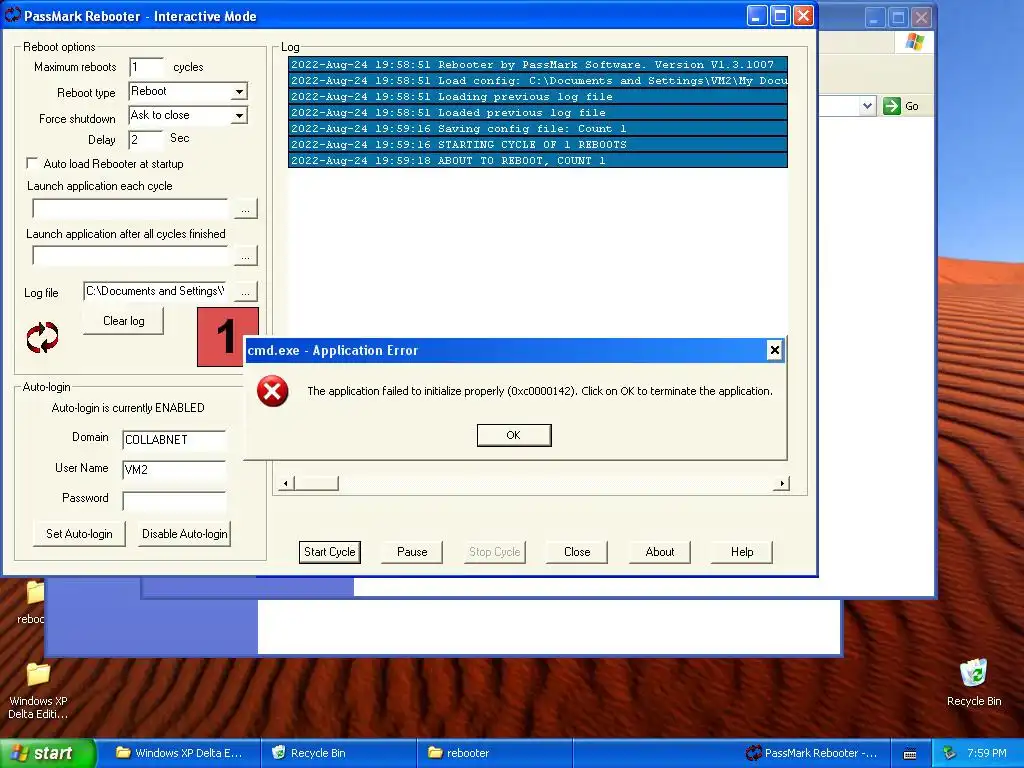Select log line 'ABOUT TO REBOOT, COUNT 1'
The height and width of the screenshot is (768, 1024).
(537, 161)
